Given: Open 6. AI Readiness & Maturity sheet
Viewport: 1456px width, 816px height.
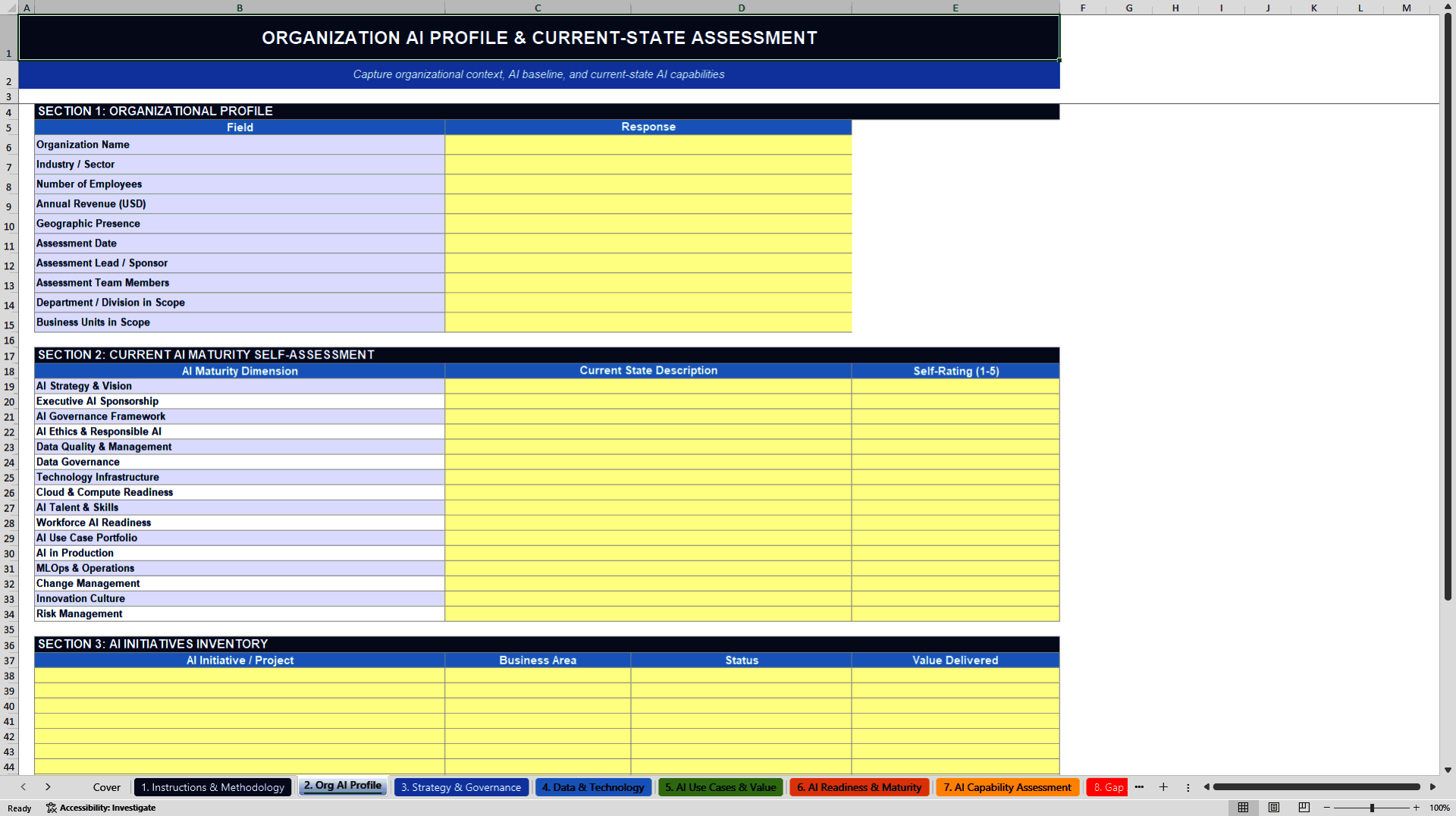Looking at the screenshot, I should tap(859, 787).
